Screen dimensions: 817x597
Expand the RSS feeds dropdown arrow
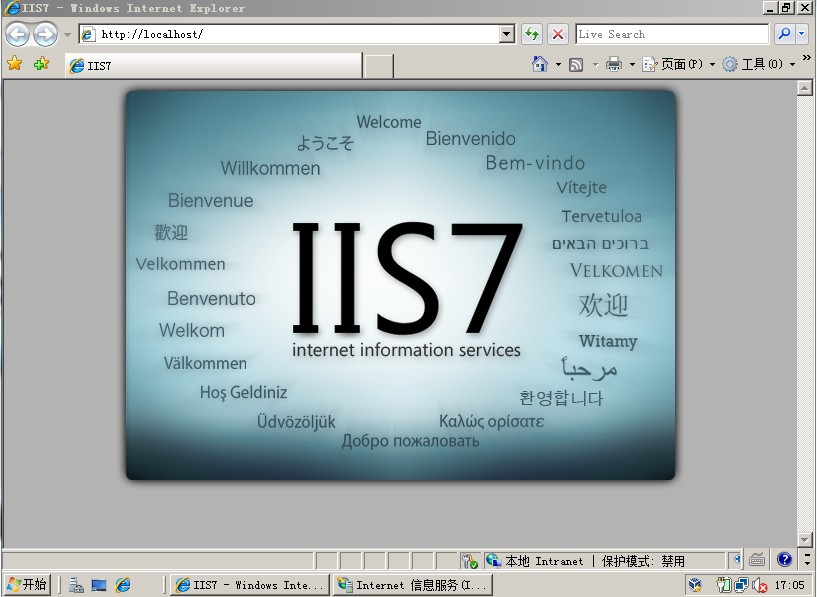pyautogui.click(x=595, y=65)
